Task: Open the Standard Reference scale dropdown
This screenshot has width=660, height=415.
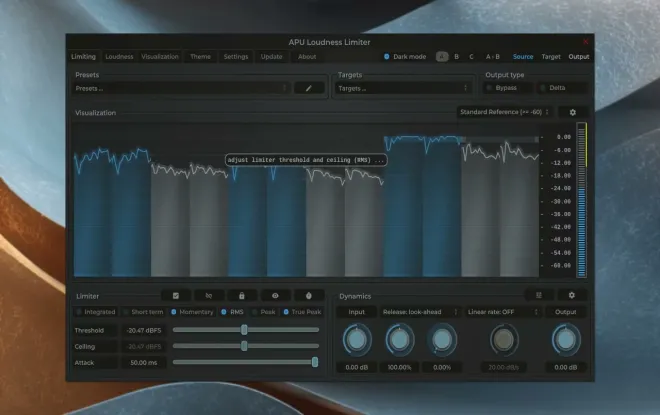Action: tap(504, 112)
